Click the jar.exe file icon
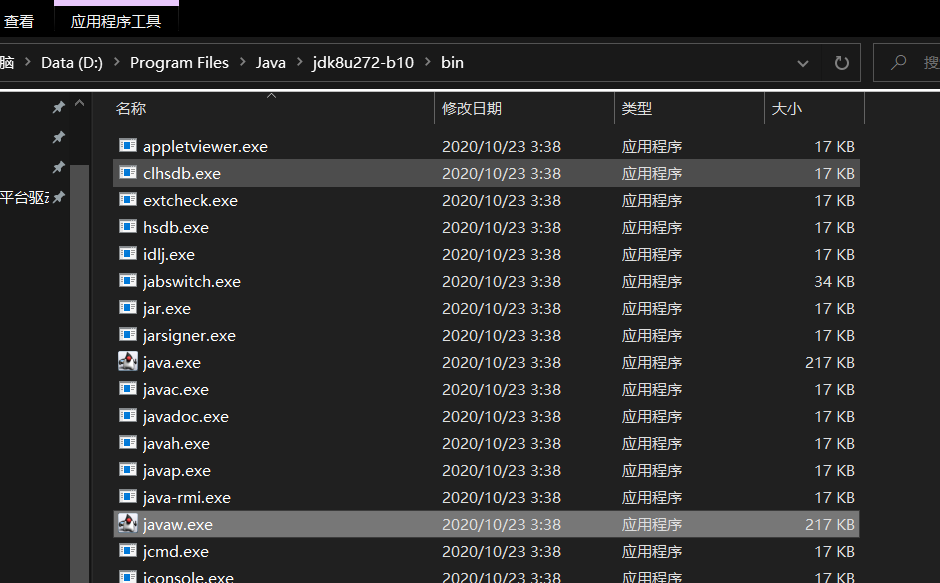940x583 pixels. tap(128, 308)
